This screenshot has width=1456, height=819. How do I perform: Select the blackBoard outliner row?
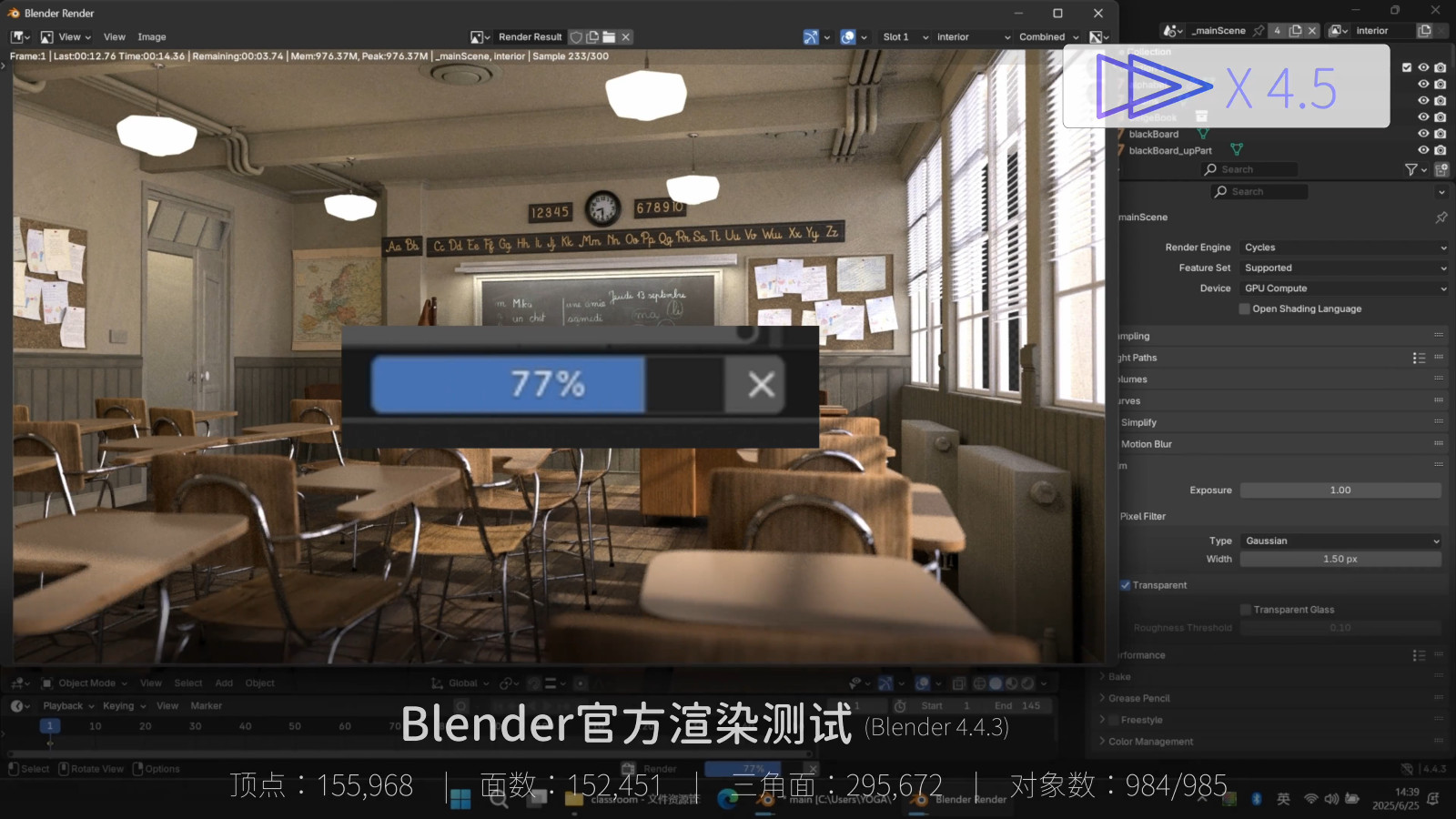click(x=1154, y=134)
